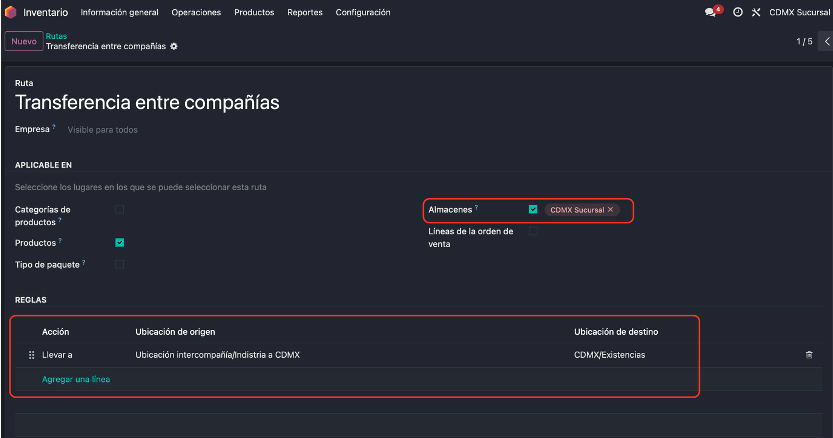Enable the Categorías de productos checkbox

120,210
